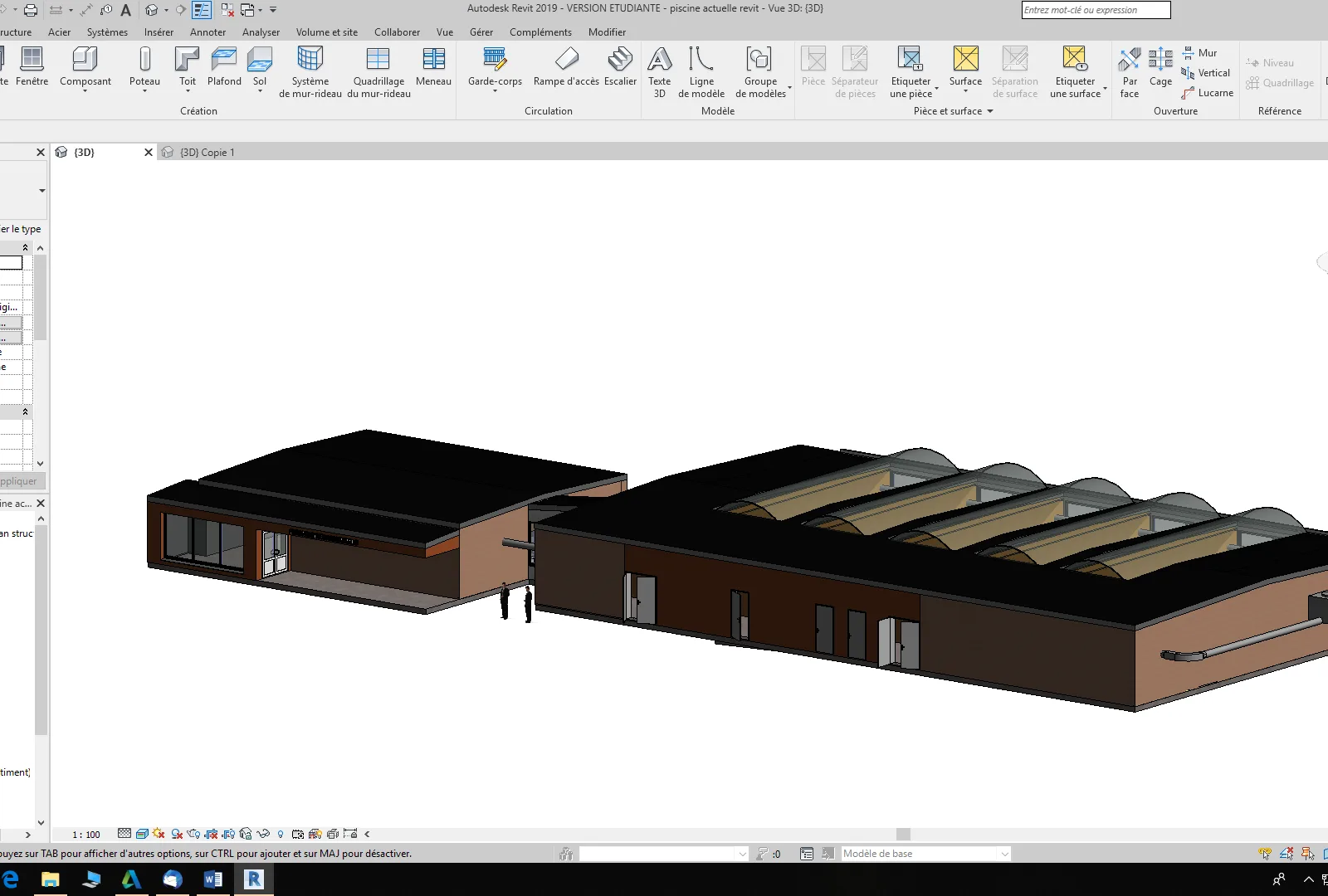Open the default 3D view house icon

pos(151,10)
